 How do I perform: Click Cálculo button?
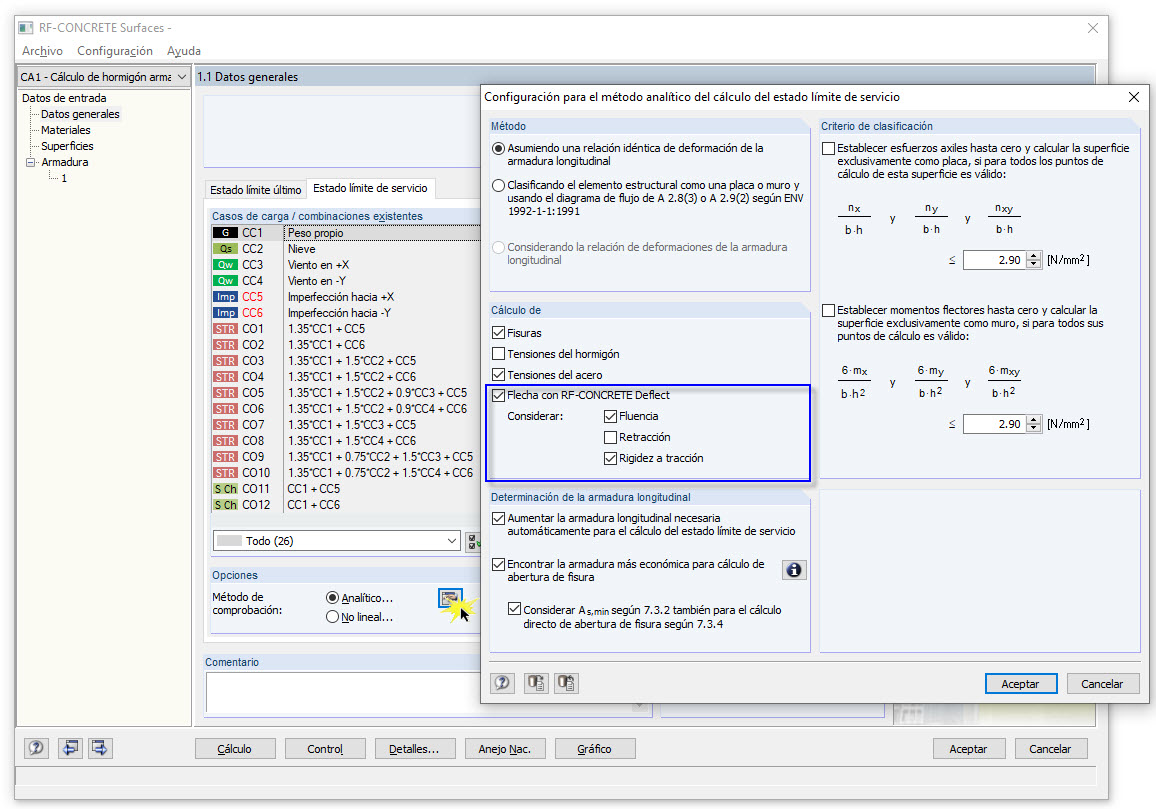point(234,749)
